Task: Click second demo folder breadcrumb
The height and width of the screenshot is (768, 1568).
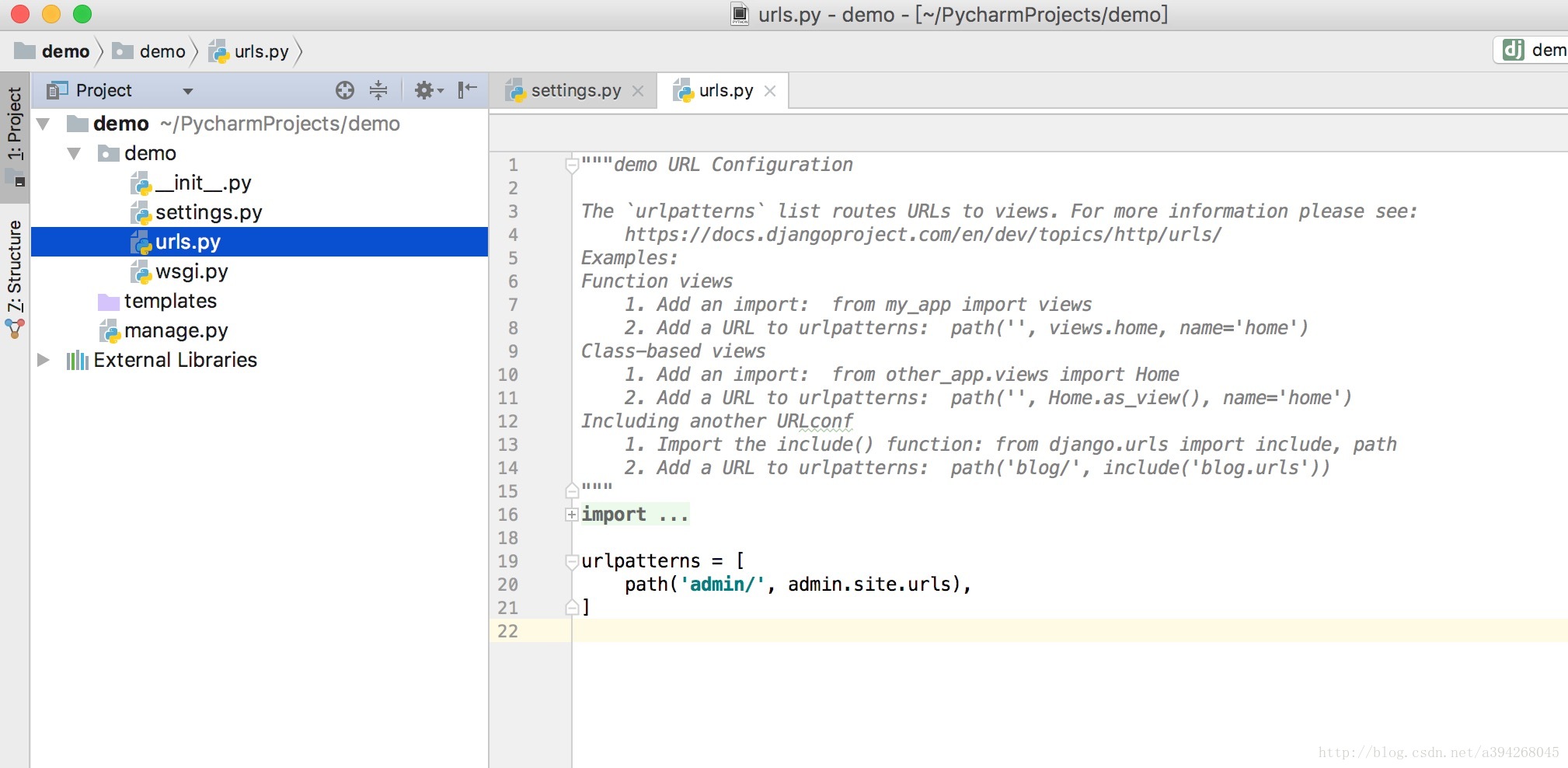Action: 149,51
